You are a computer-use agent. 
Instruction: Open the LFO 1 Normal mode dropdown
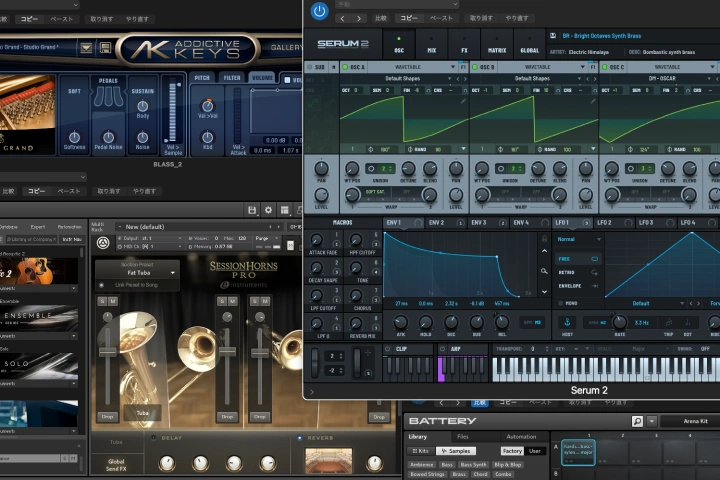coord(579,239)
